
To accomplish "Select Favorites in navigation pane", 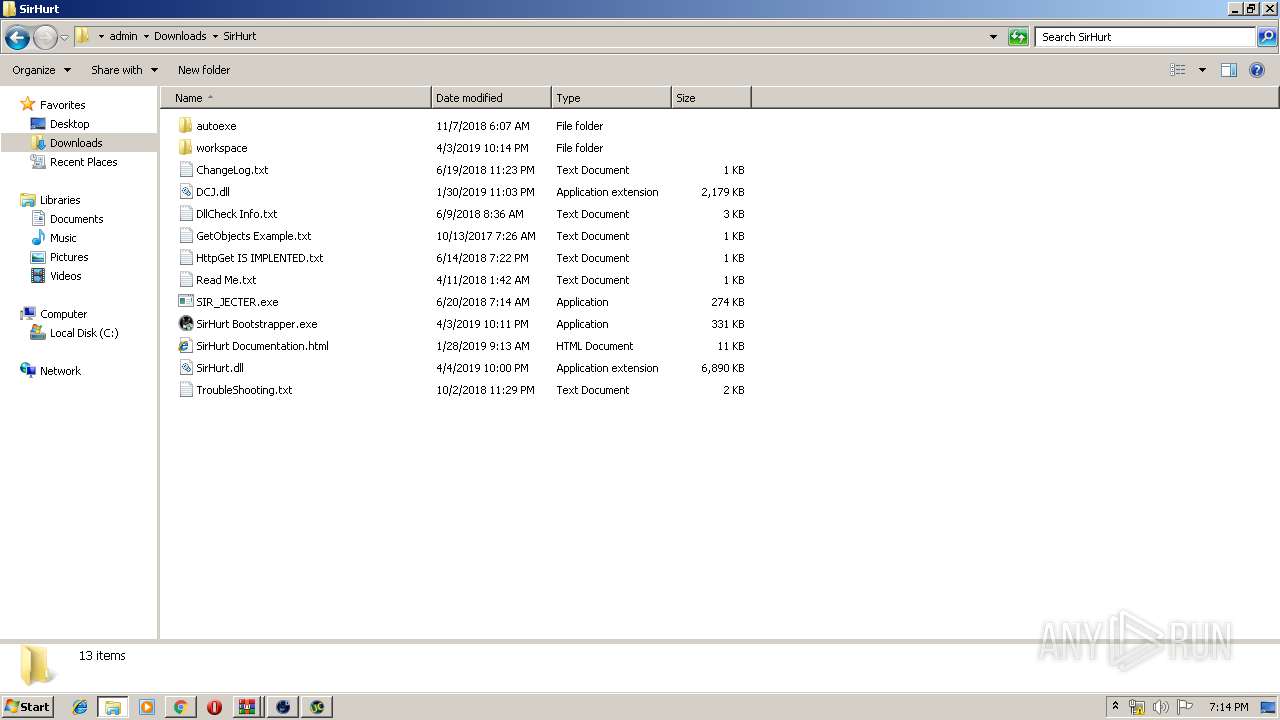I will point(62,105).
